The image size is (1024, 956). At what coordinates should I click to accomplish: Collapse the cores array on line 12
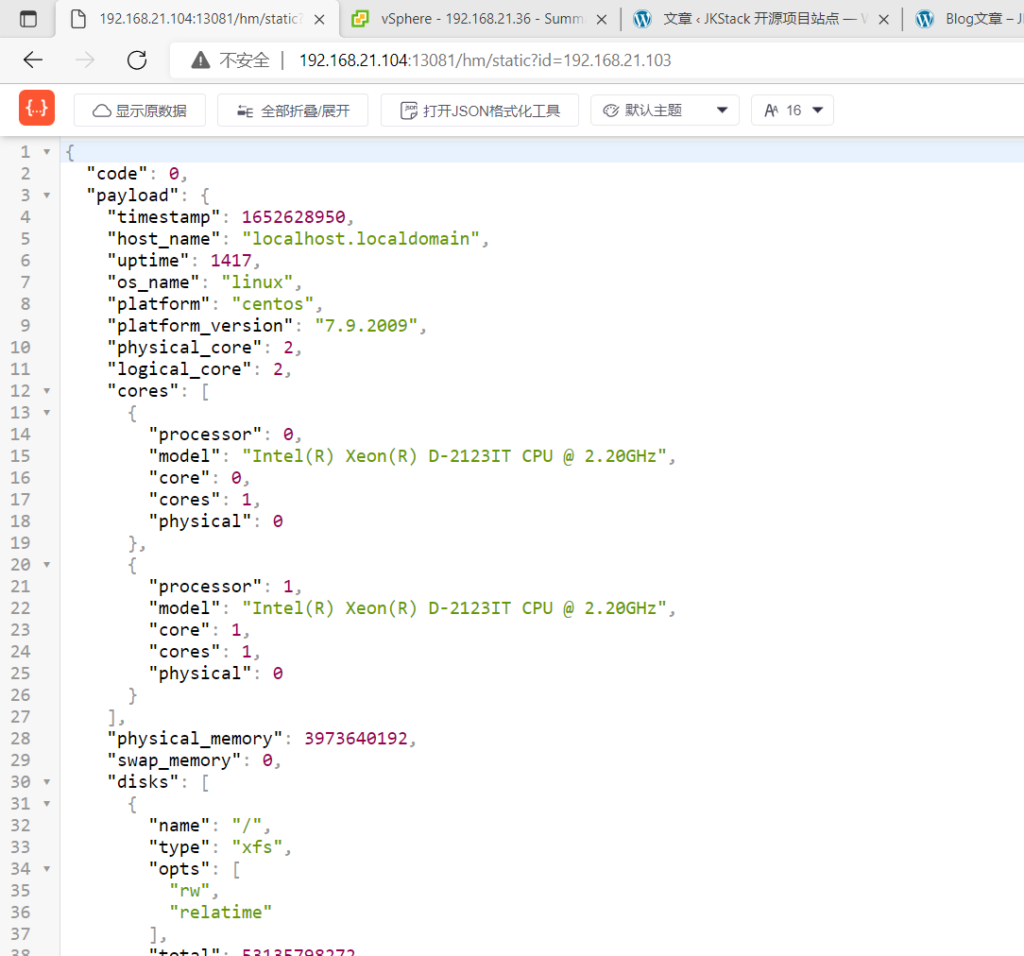point(46,391)
